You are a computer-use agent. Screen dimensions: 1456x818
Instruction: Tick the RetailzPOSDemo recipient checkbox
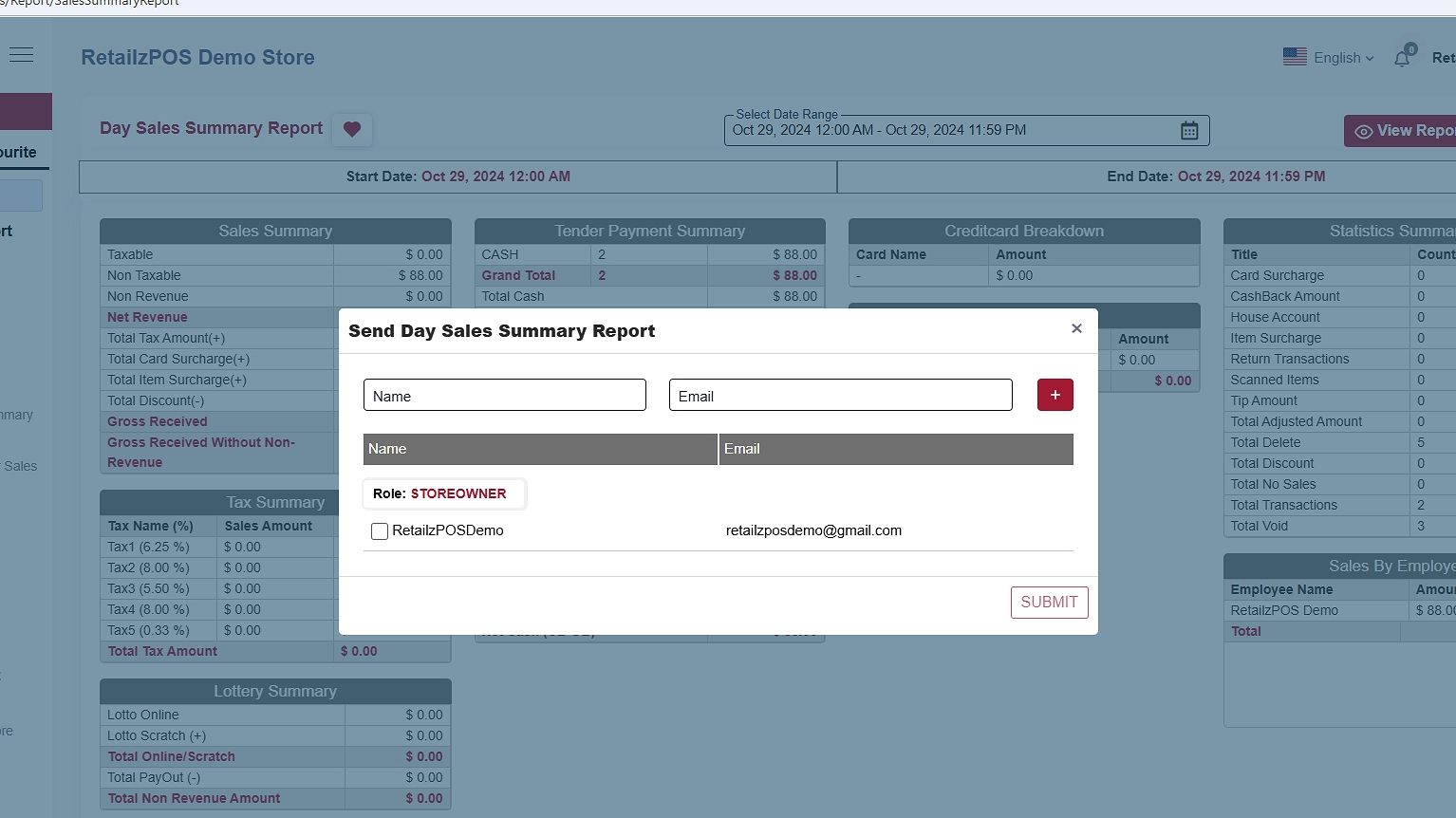pos(380,531)
